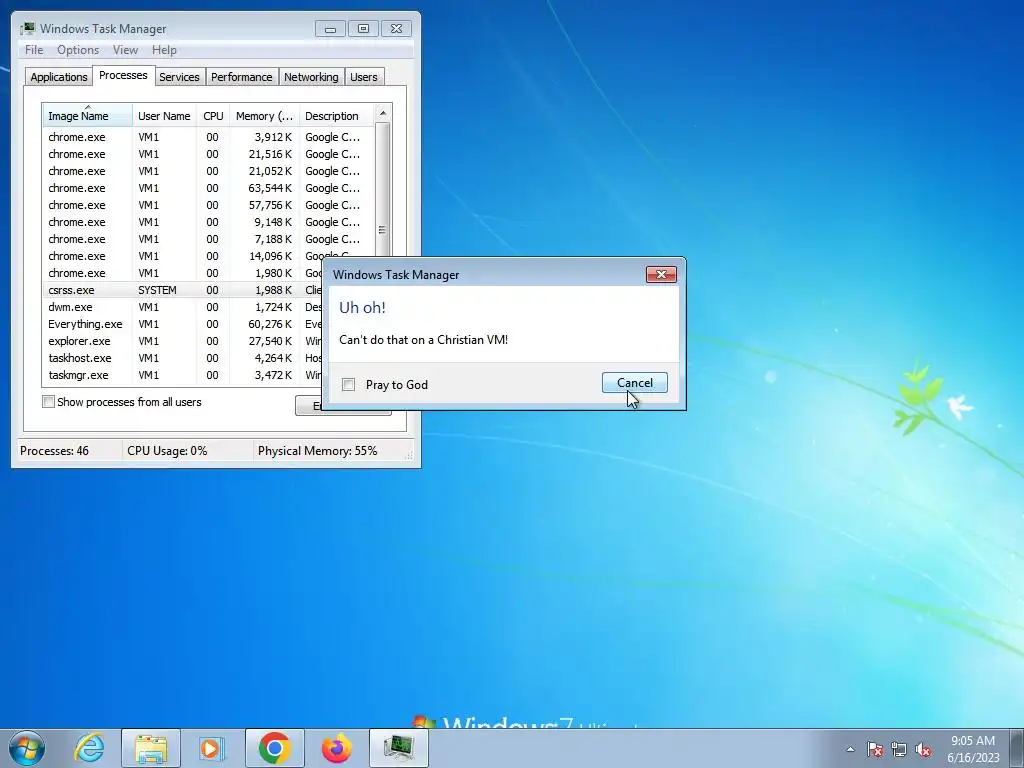Select the Task Manager taskbar button
The height and width of the screenshot is (768, 1024).
click(398, 748)
